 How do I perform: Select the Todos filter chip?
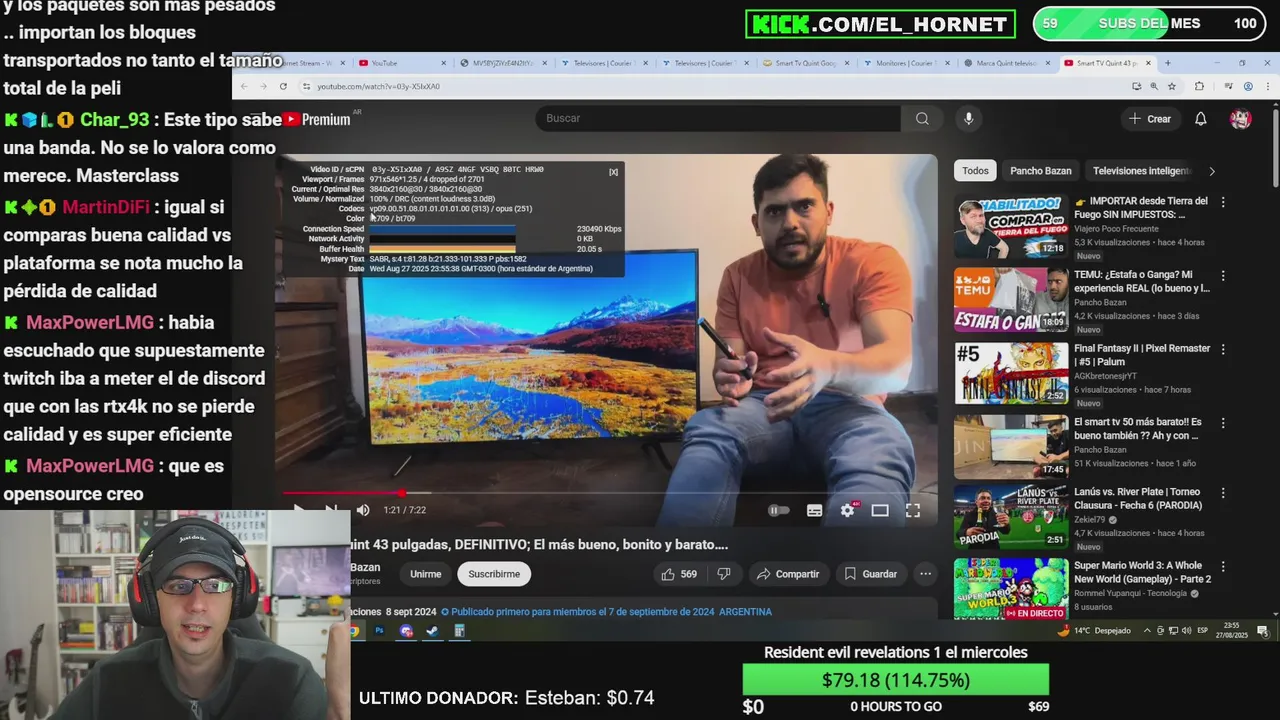(x=975, y=171)
